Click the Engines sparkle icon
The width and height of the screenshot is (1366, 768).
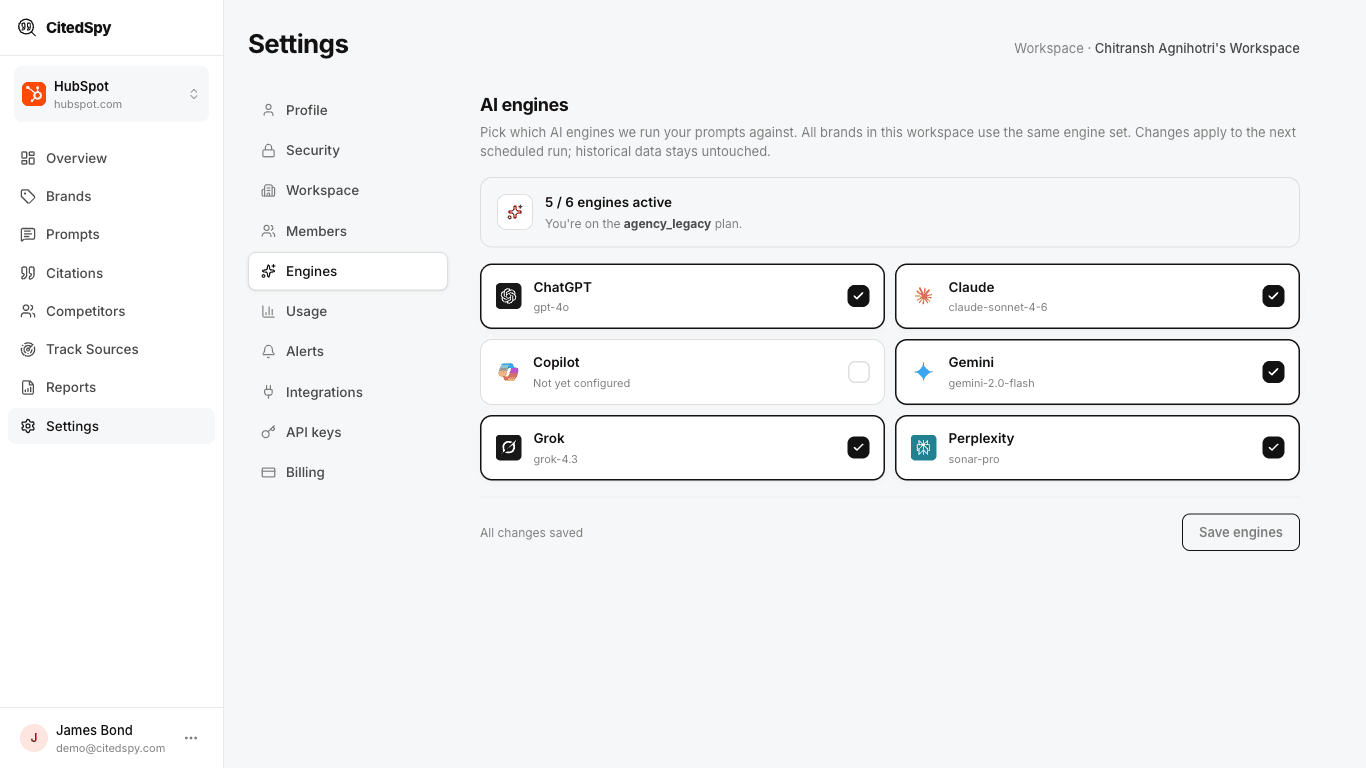pos(268,271)
